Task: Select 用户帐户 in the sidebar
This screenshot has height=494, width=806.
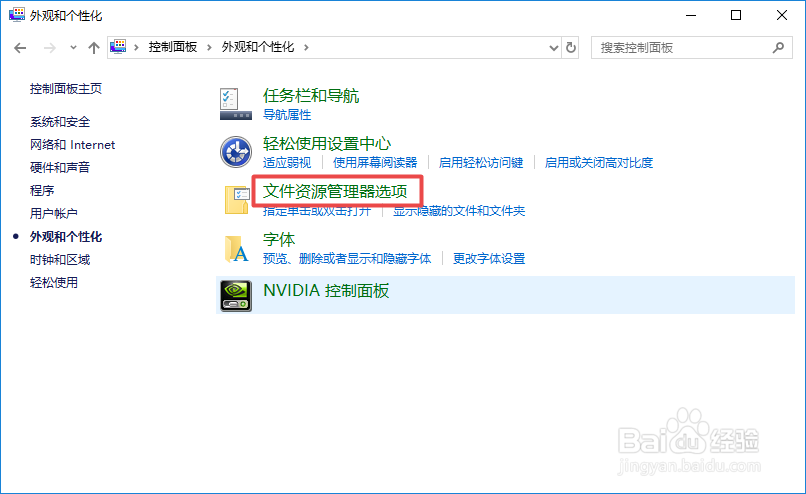Action: (x=53, y=213)
